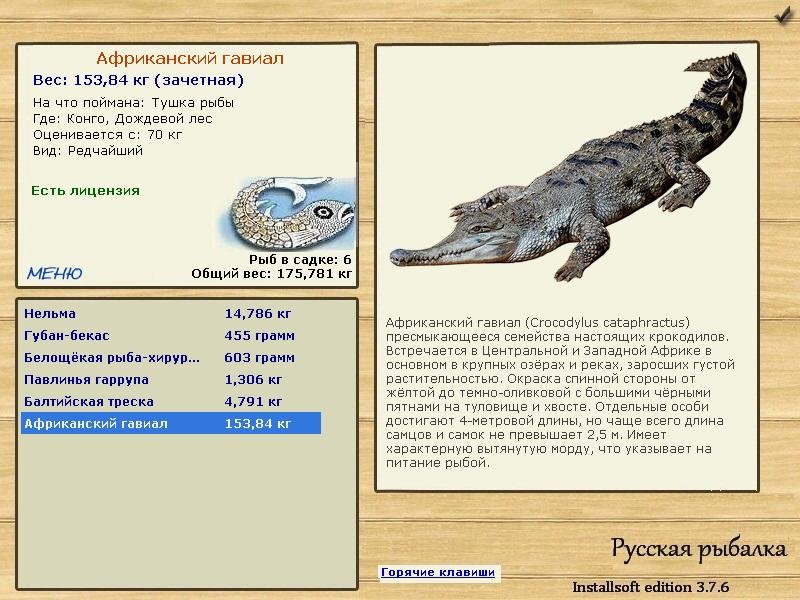800x600 pixels.
Task: Click the Есть лицензия label
Action: pyautogui.click(x=85, y=190)
